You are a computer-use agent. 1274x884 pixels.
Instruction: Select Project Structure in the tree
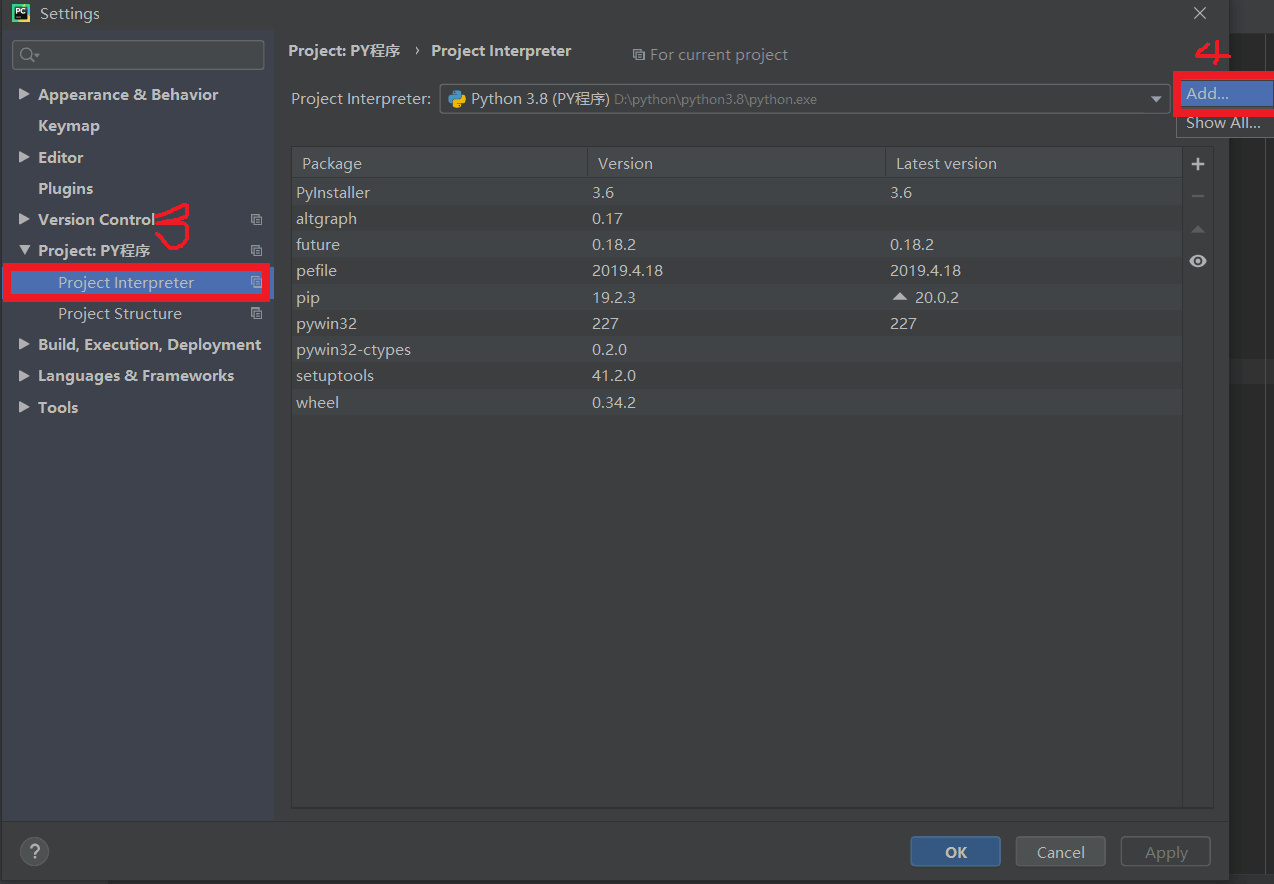point(120,314)
